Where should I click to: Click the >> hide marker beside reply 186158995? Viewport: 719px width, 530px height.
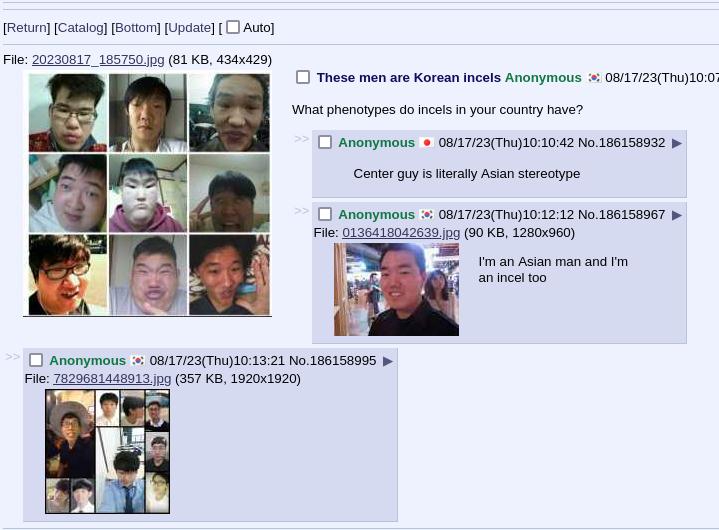(13, 356)
